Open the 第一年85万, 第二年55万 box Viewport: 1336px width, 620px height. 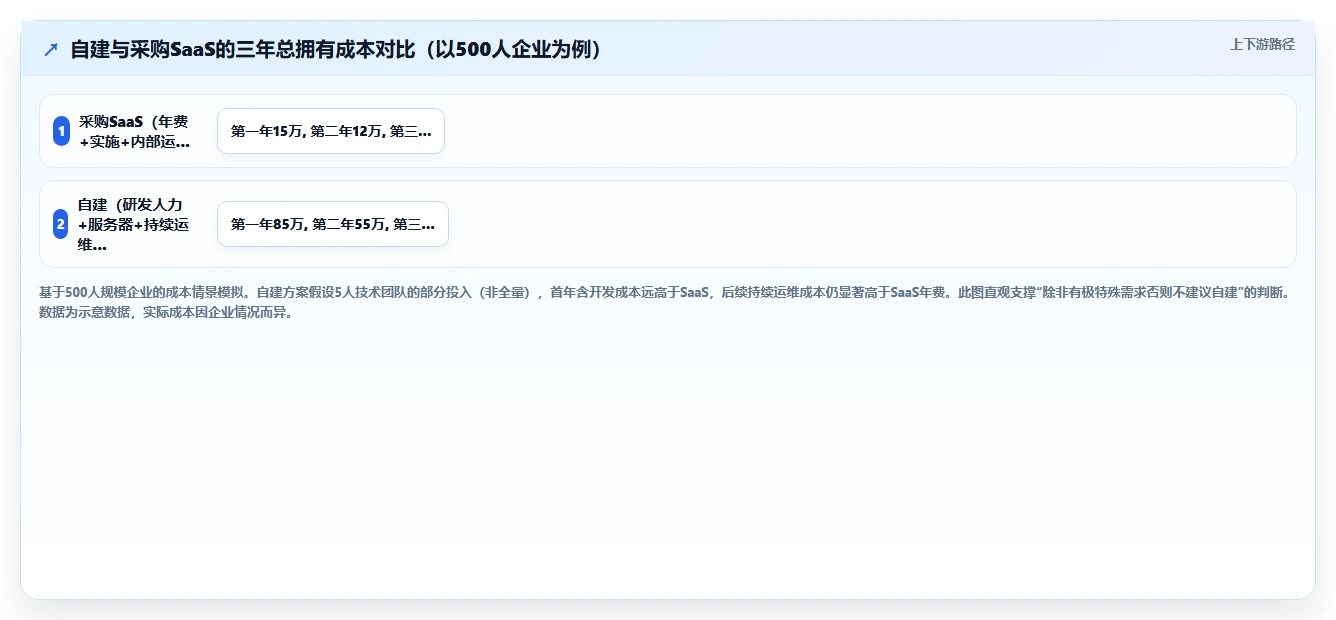pos(333,224)
